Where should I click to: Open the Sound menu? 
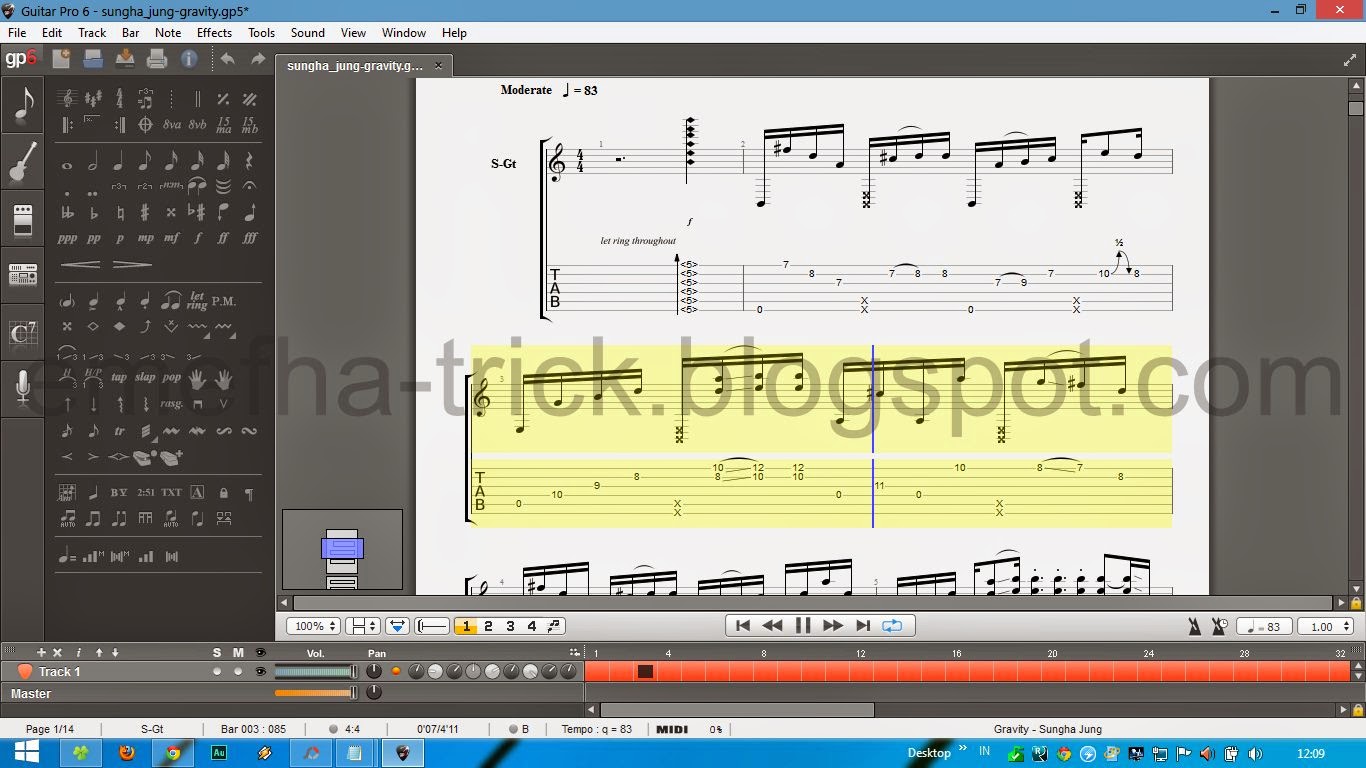pos(307,32)
